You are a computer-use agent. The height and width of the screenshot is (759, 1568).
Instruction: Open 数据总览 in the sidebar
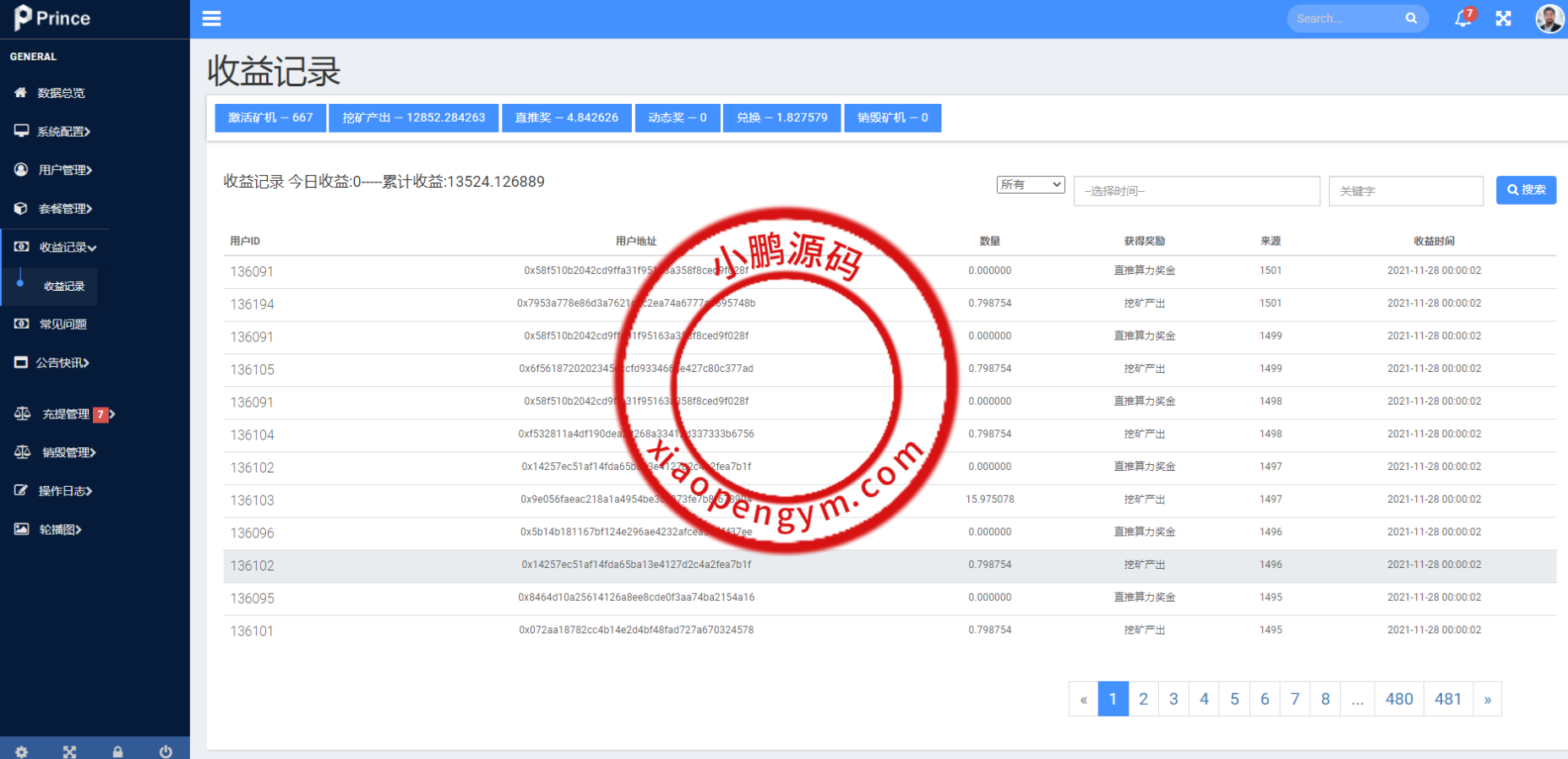61,93
